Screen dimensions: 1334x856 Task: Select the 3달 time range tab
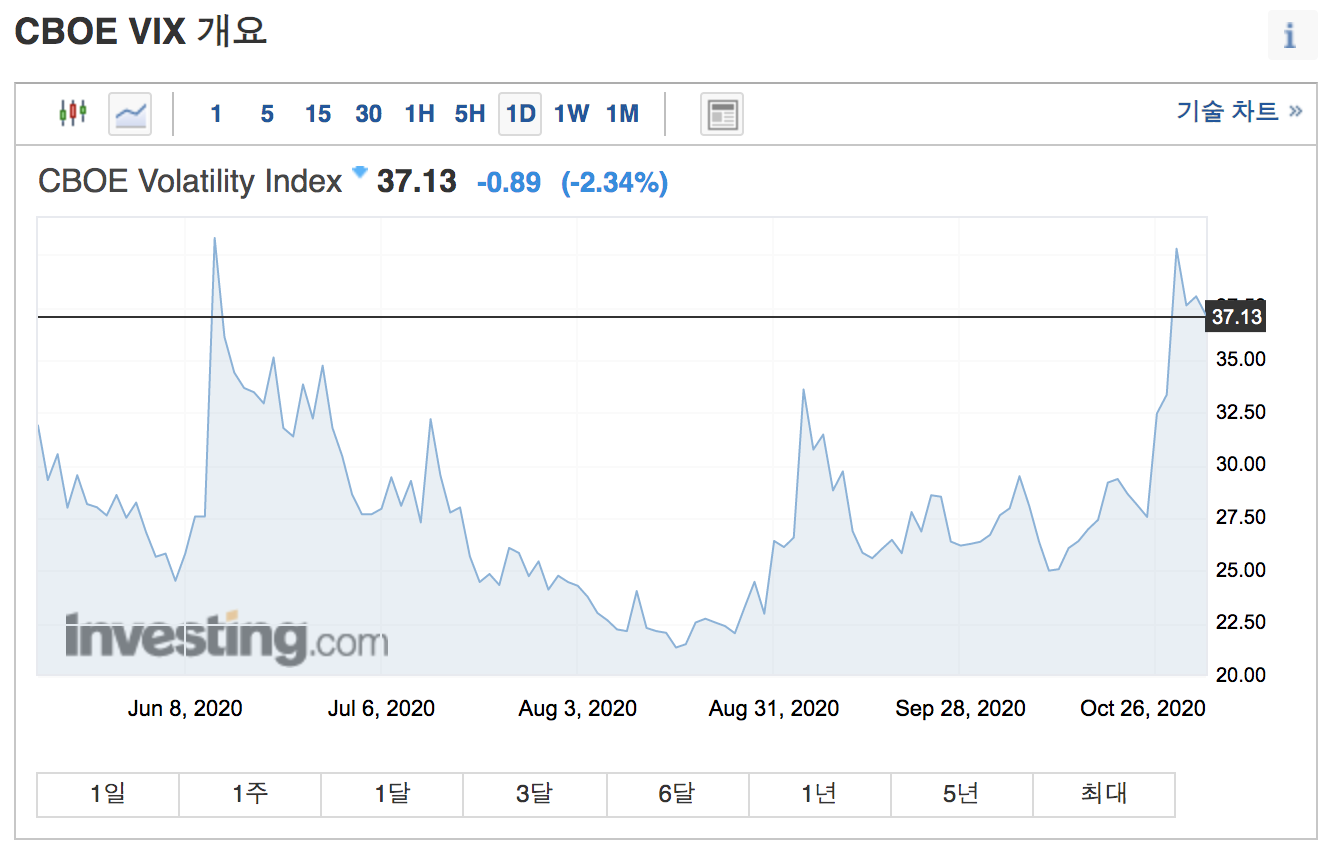(x=534, y=794)
